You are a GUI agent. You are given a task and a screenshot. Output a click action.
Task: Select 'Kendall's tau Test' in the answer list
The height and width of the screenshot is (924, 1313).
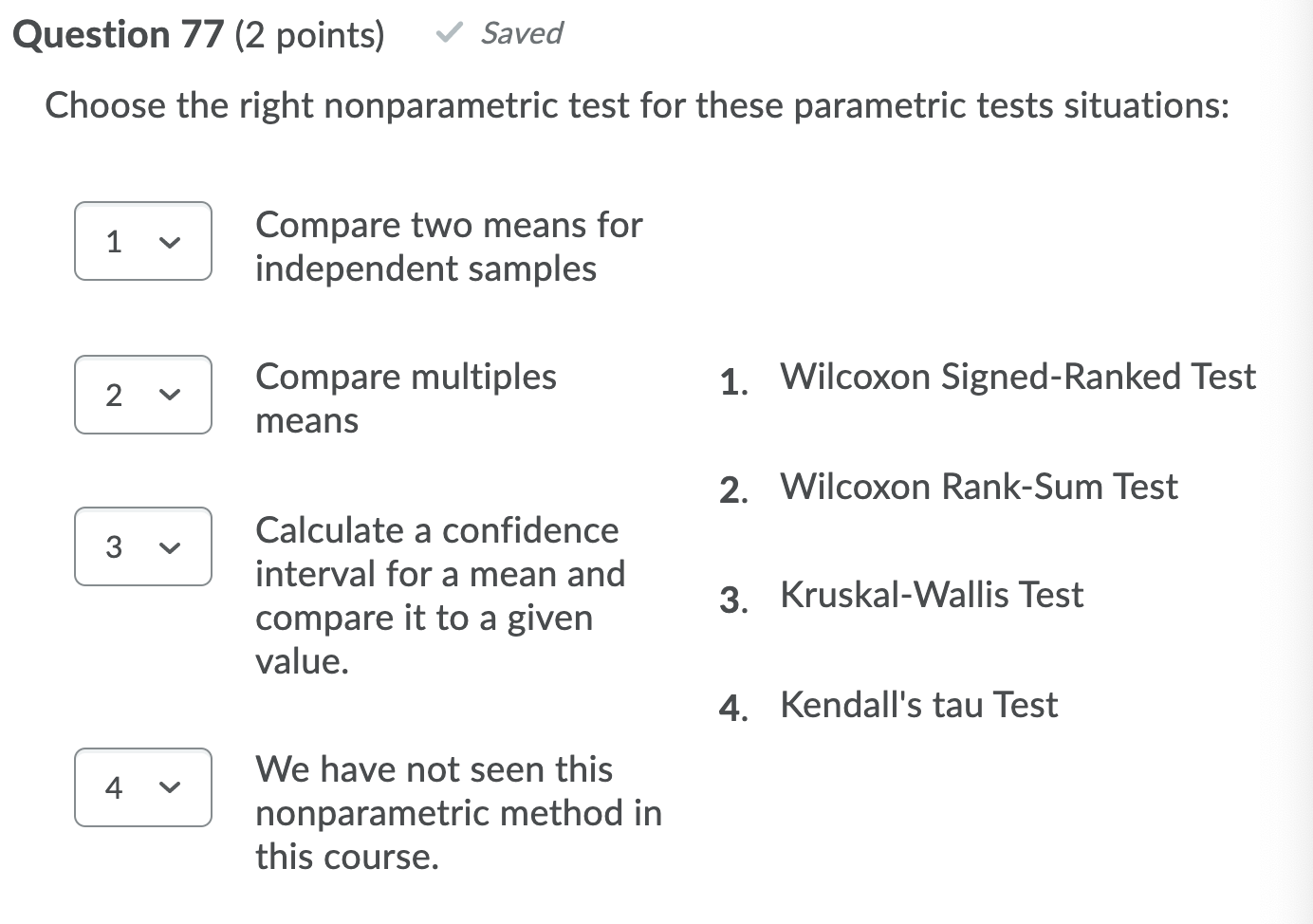pyautogui.click(x=917, y=705)
